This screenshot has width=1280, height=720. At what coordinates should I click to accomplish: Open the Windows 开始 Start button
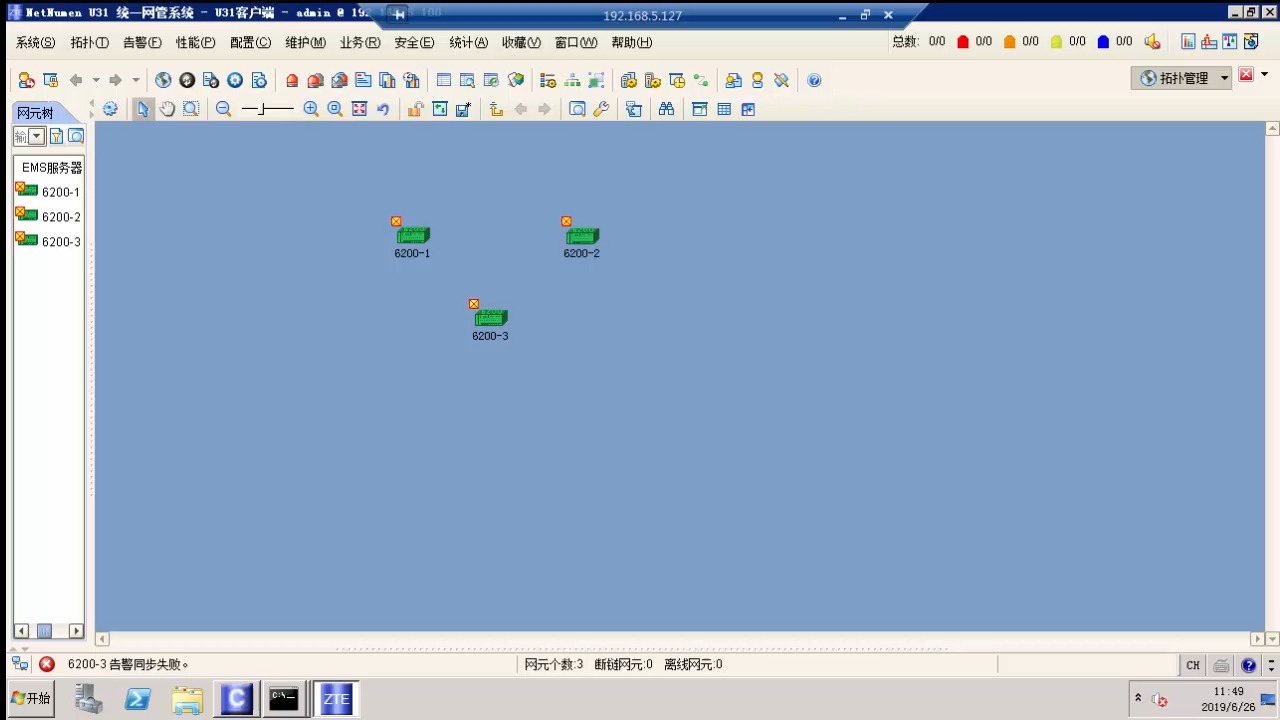coord(30,698)
